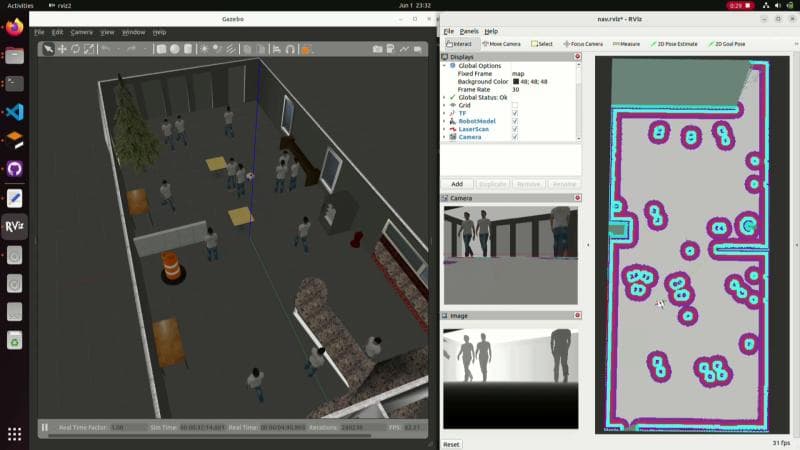The image size is (800, 450).
Task: Expand the Global Status: Ok node
Action: (x=444, y=97)
